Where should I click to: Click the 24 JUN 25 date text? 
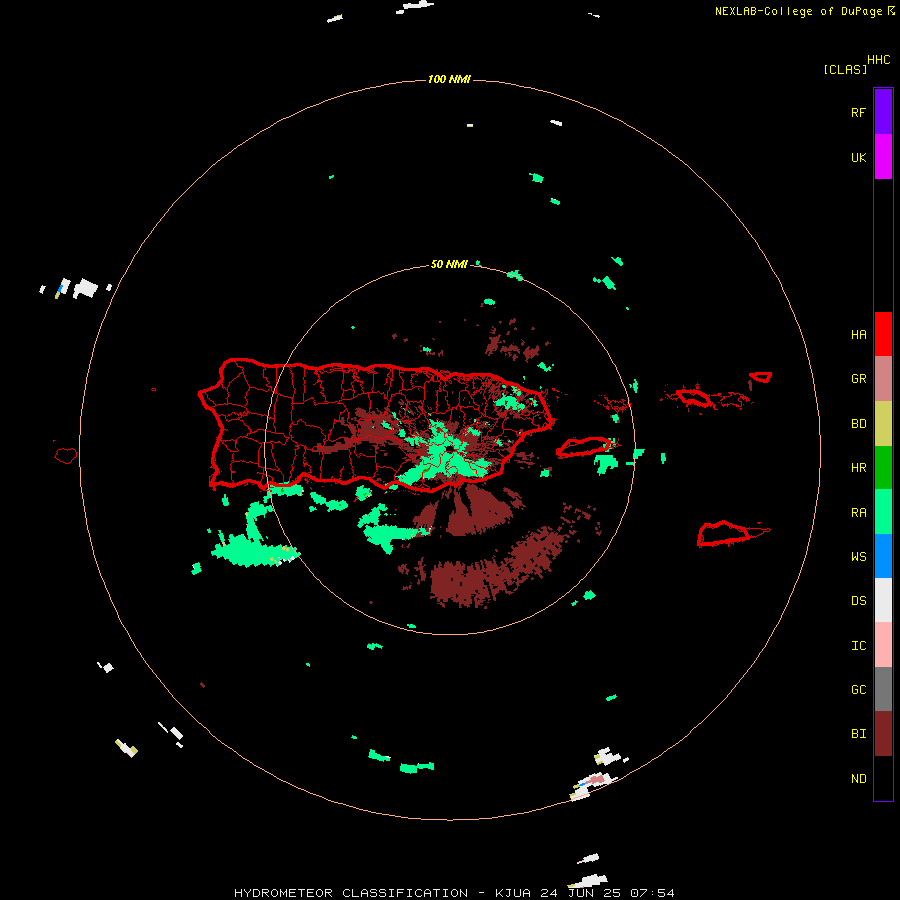tap(580, 893)
